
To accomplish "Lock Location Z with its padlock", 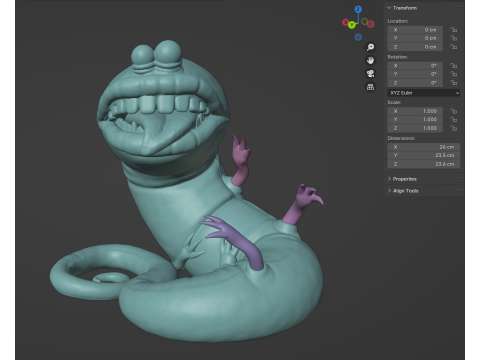I will coord(453,47).
